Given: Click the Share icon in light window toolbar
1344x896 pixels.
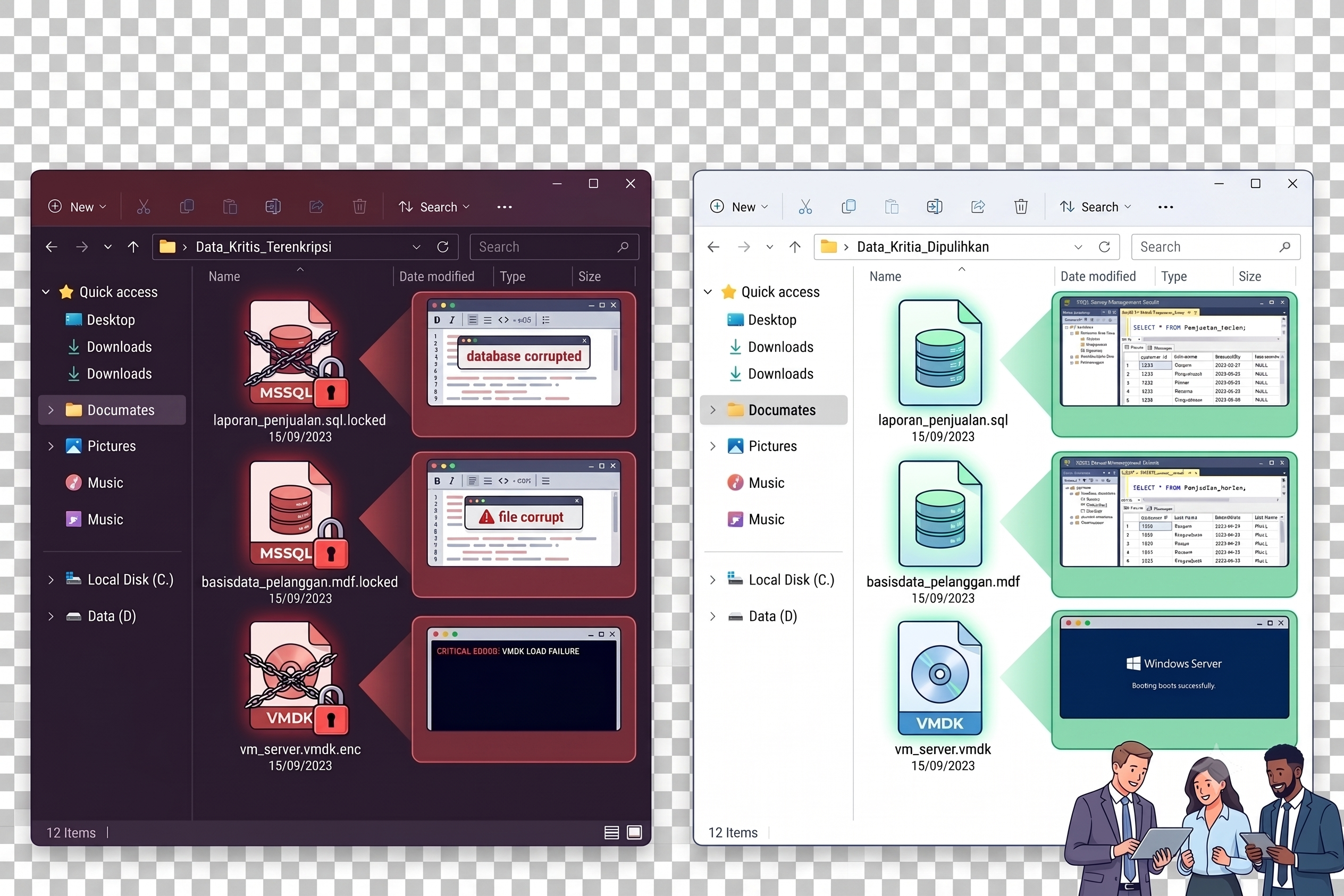Looking at the screenshot, I should click(978, 206).
